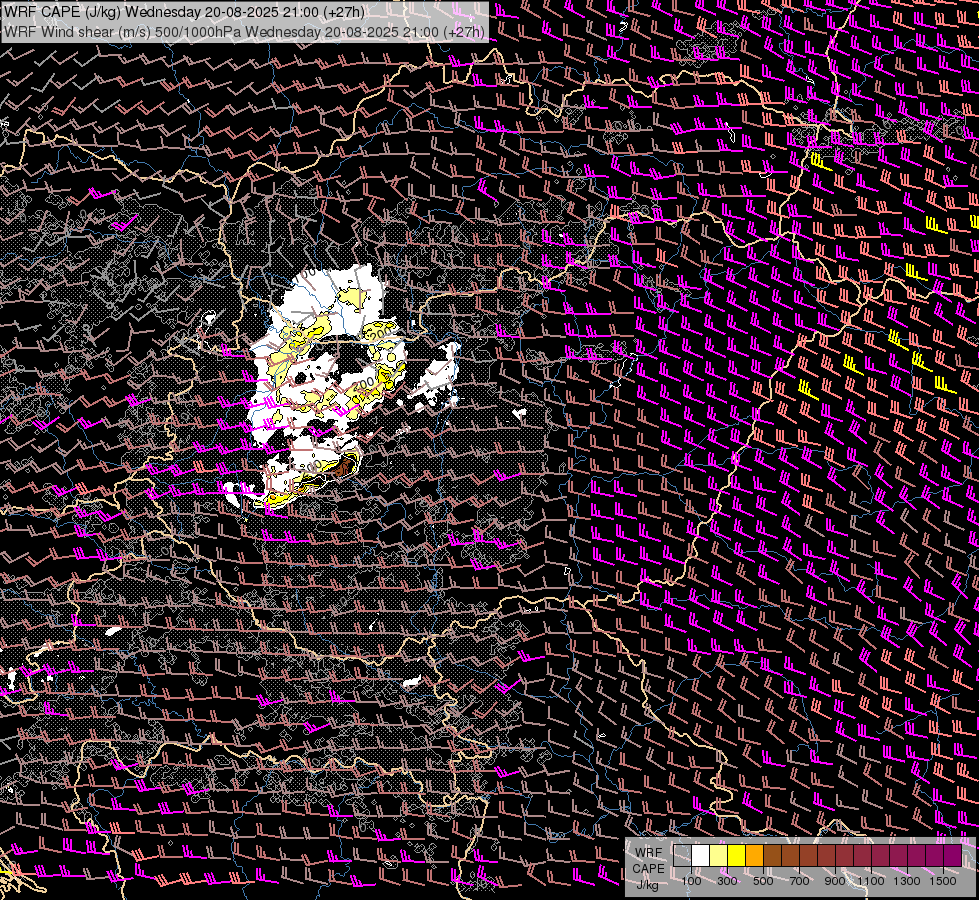Click the '500' legend scale label

763,881
